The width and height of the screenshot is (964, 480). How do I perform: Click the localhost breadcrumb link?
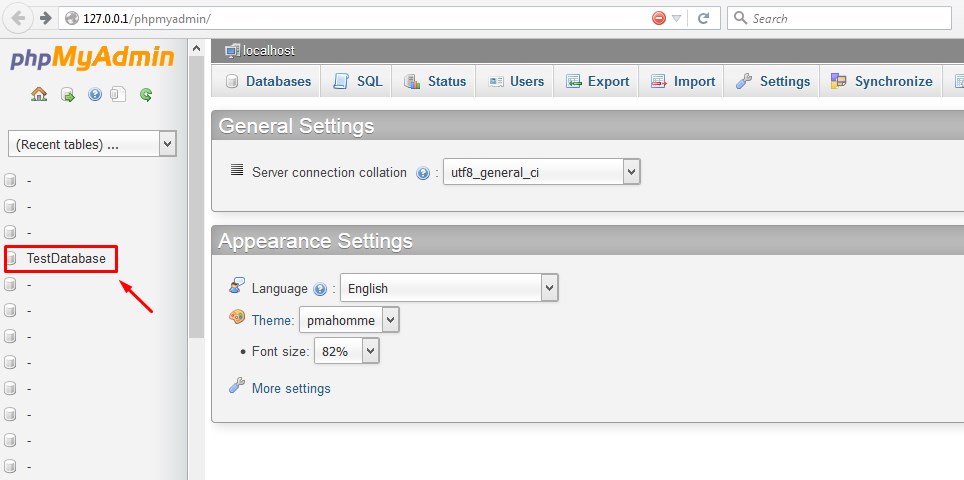(269, 51)
